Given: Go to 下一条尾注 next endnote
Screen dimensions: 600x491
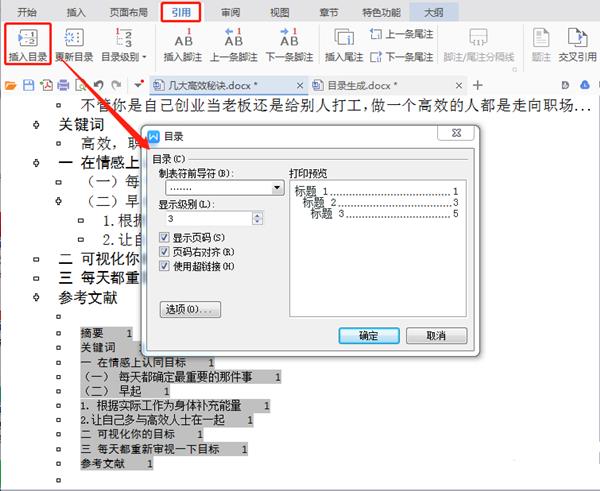Looking at the screenshot, I should coord(401,57).
